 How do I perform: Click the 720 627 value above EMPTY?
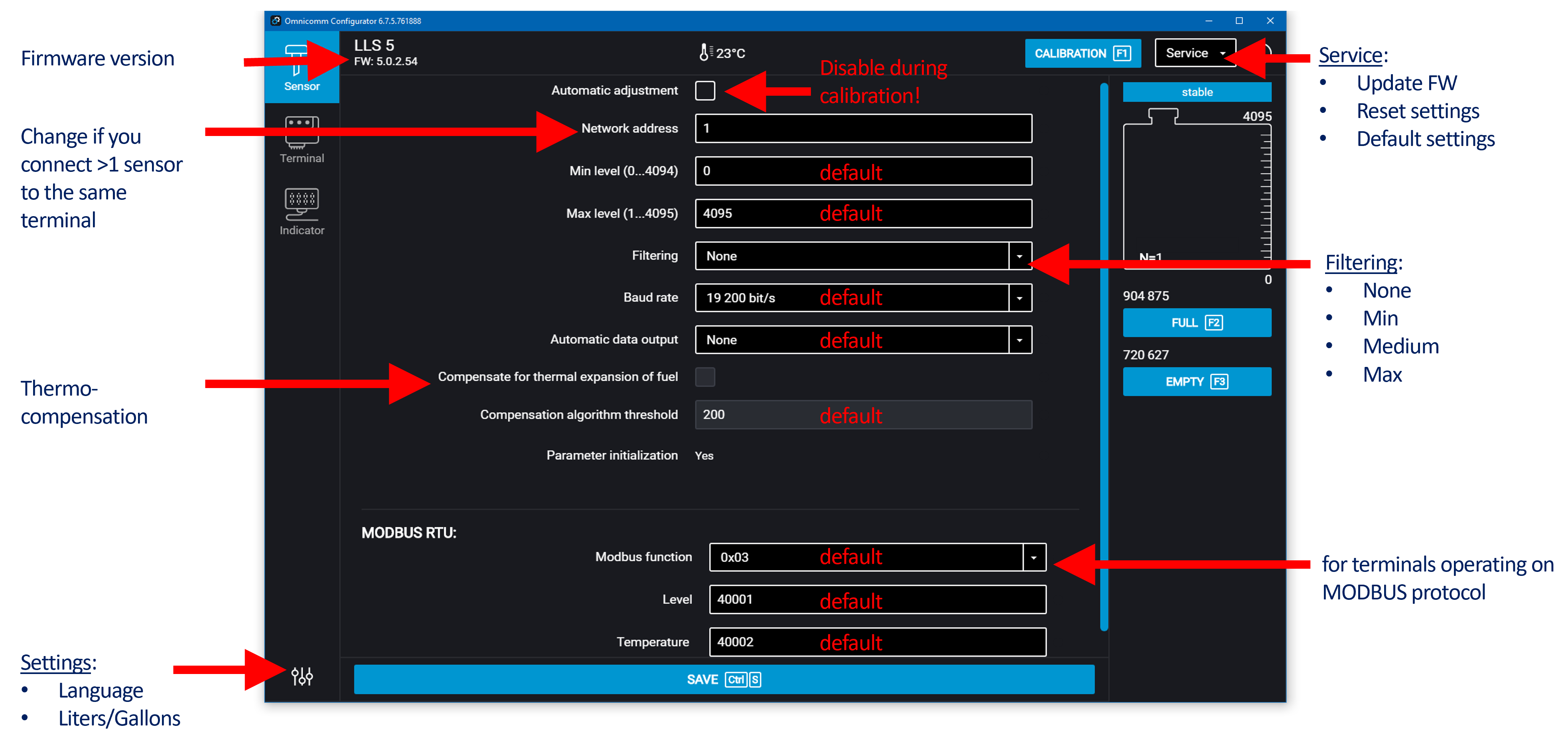point(1146,355)
